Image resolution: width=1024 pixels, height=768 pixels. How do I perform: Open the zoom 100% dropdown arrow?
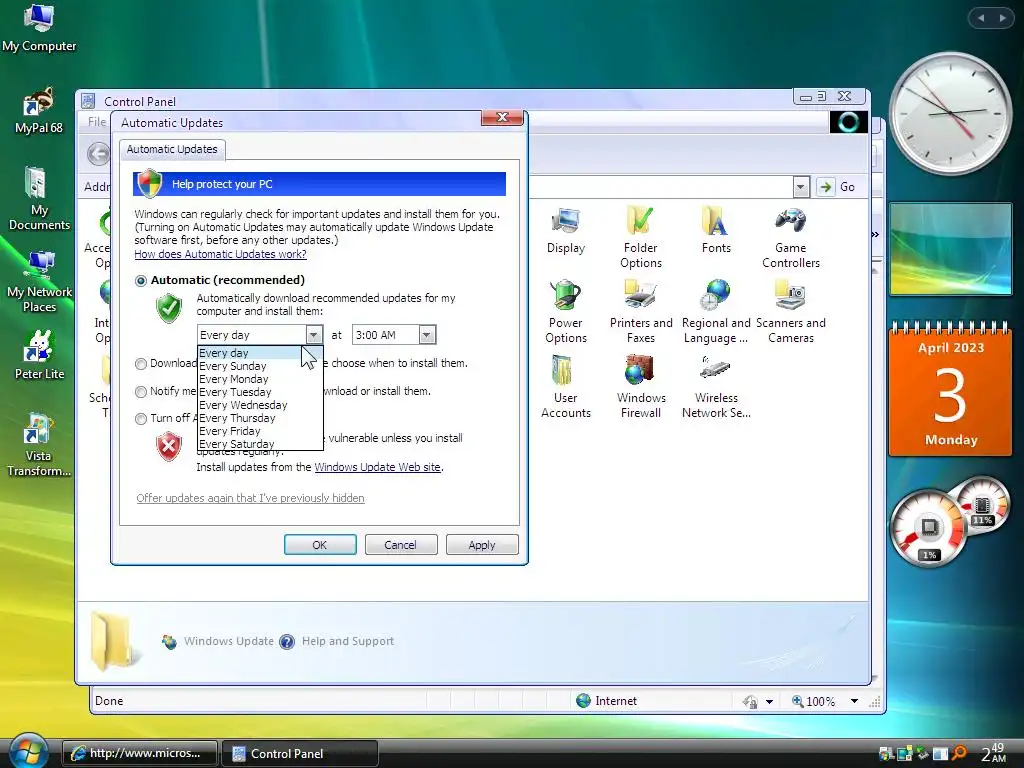point(854,701)
